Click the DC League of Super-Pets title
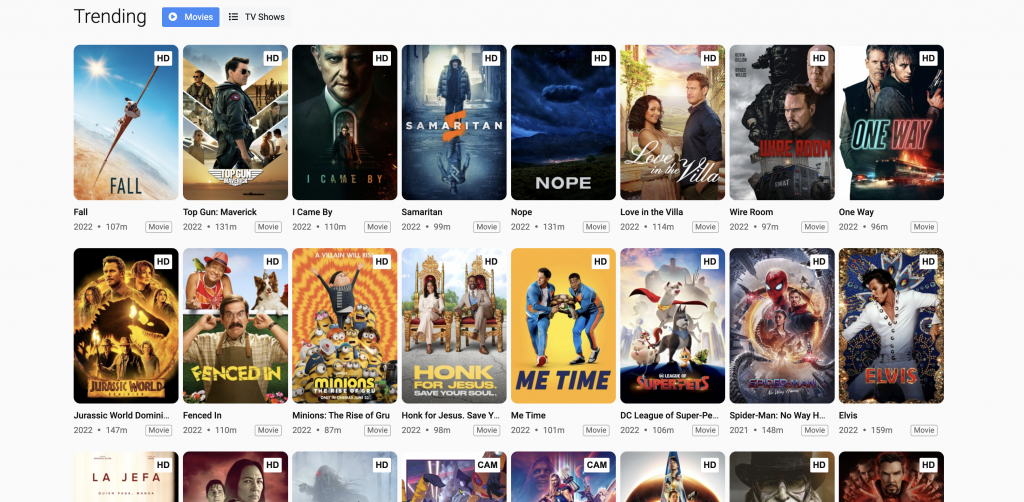 pos(669,415)
